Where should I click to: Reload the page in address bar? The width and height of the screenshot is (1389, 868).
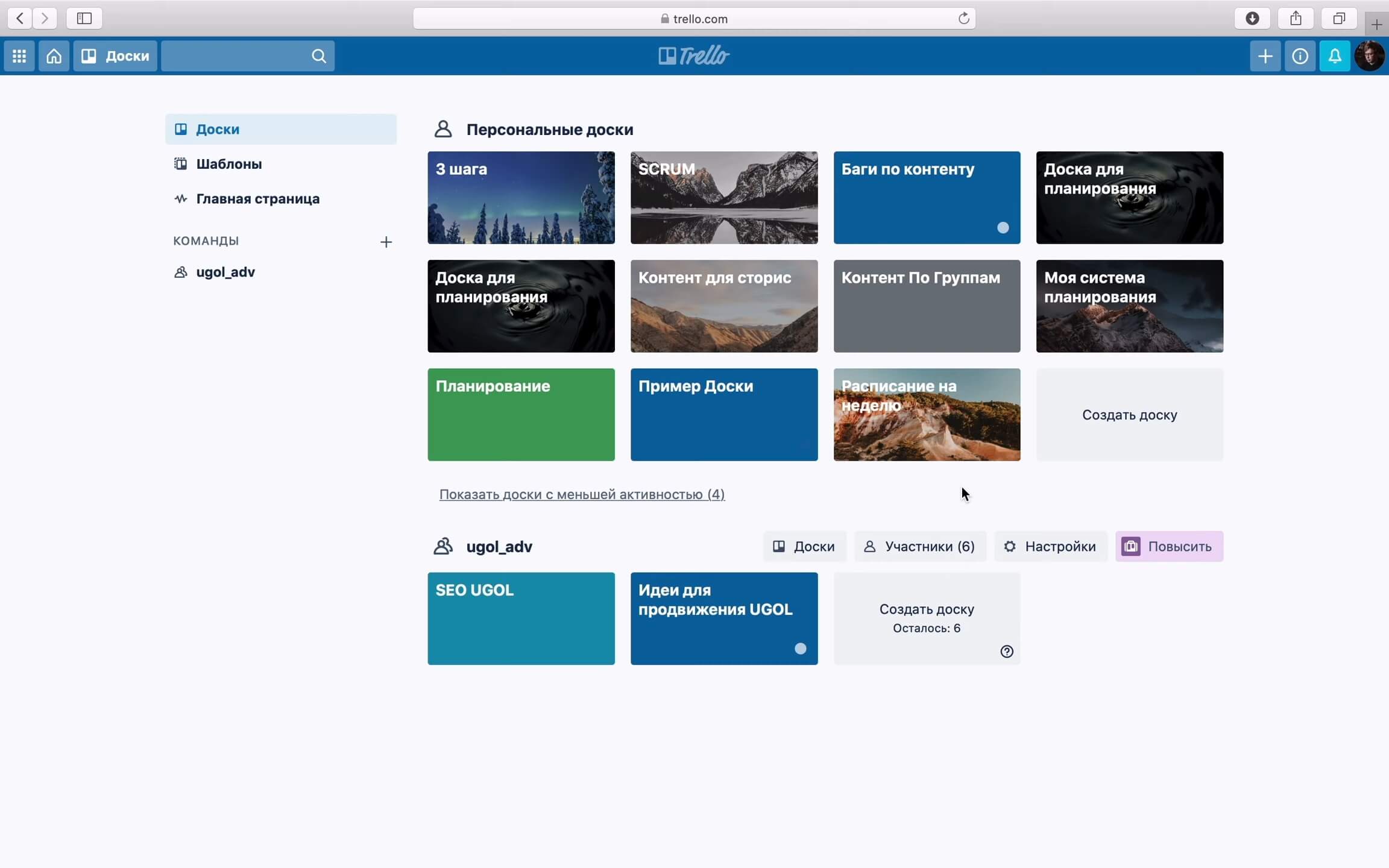[x=963, y=18]
